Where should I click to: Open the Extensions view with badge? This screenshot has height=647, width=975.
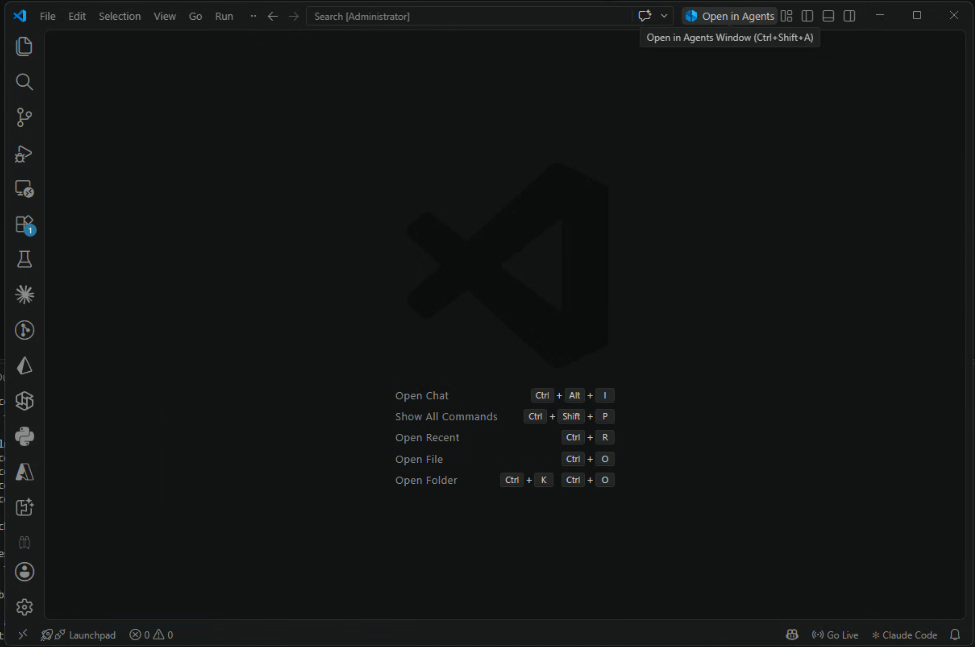coord(24,224)
